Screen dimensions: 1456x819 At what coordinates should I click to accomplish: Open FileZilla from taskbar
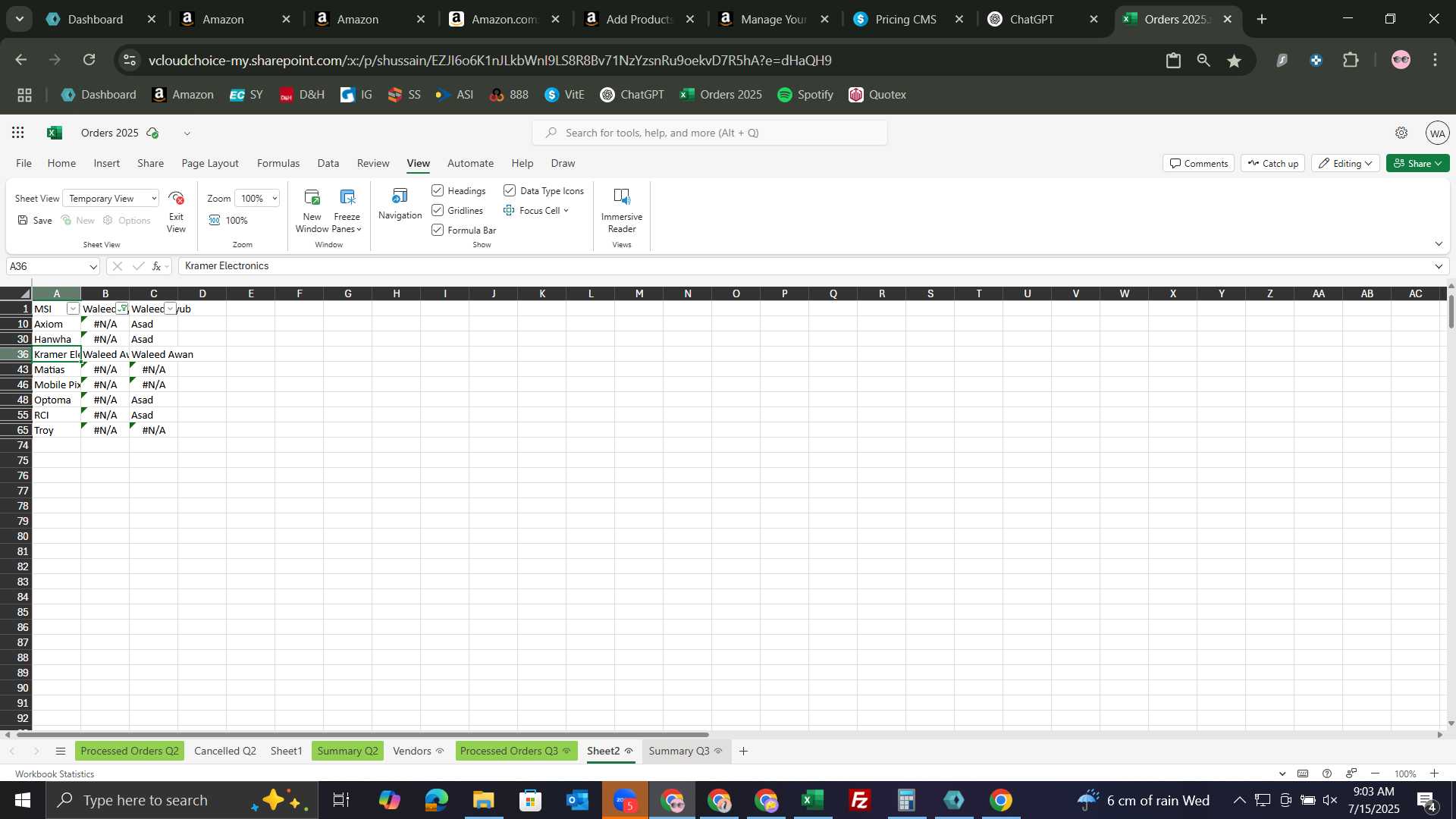(859, 800)
